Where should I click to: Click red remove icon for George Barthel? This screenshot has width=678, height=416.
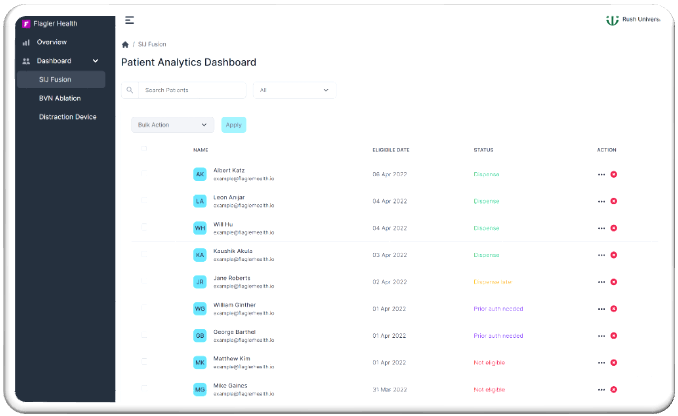[x=614, y=336]
